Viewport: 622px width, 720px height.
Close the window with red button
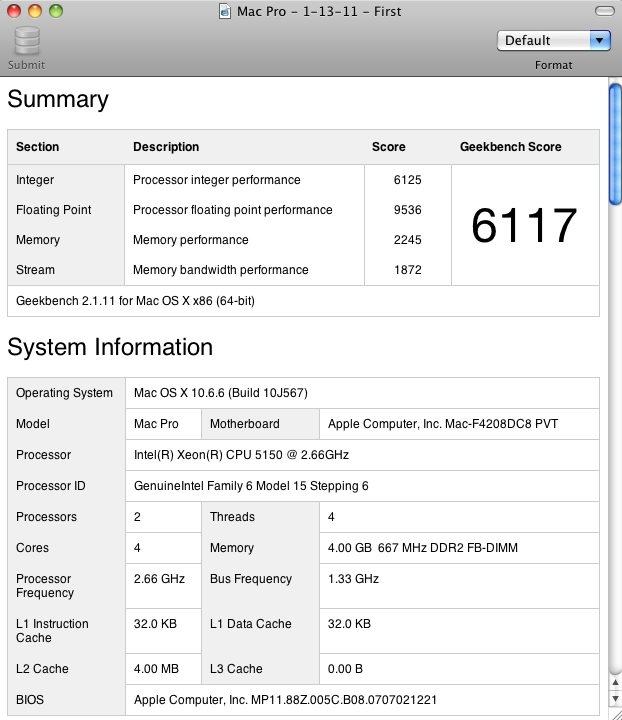pos(14,11)
